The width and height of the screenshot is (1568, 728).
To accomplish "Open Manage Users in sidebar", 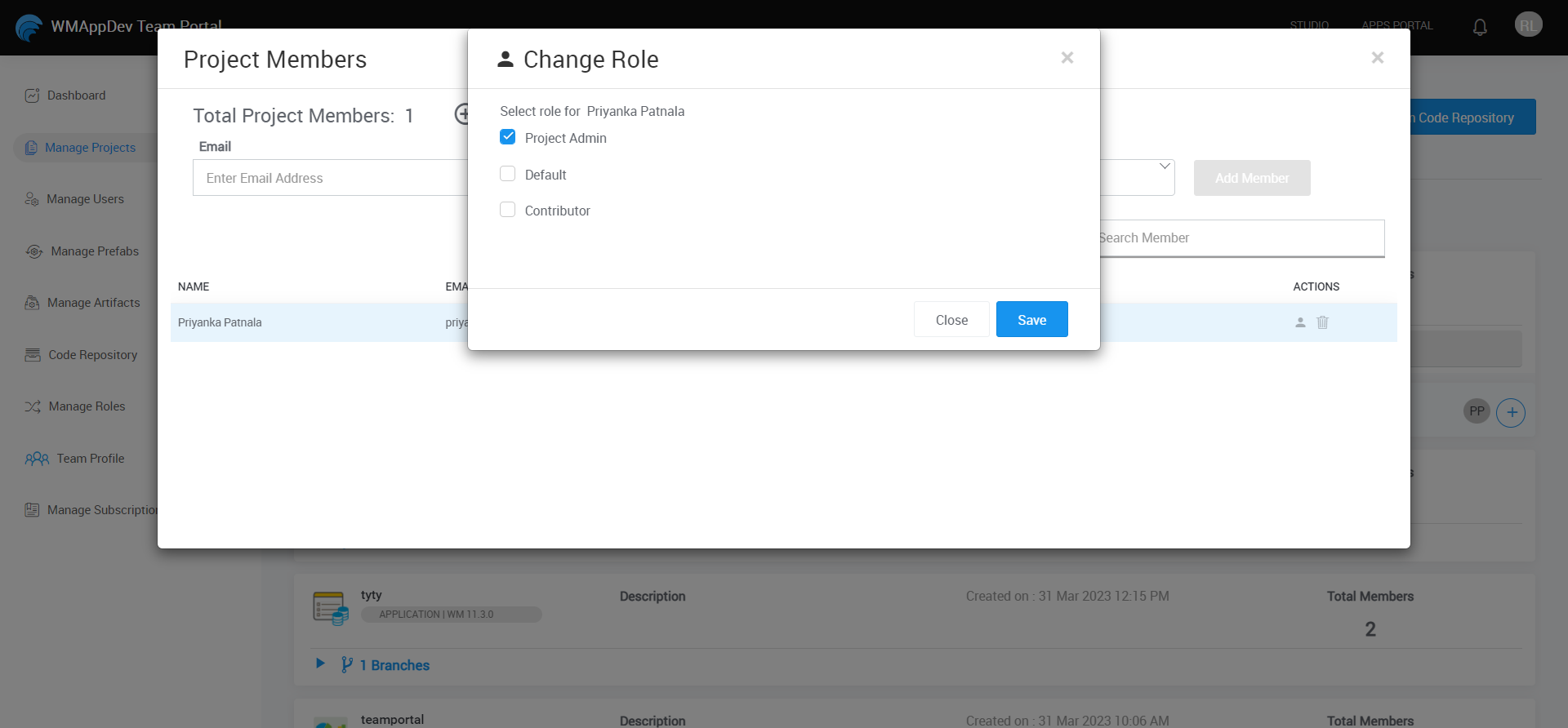I will (x=85, y=199).
